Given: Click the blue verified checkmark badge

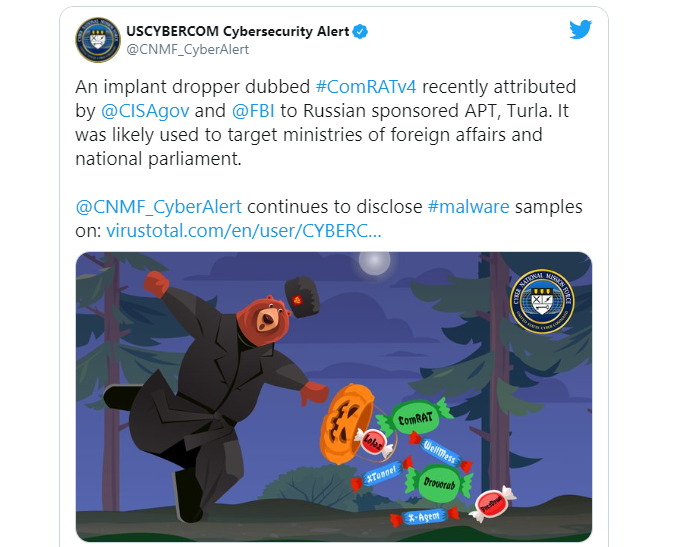Looking at the screenshot, I should [x=360, y=32].
